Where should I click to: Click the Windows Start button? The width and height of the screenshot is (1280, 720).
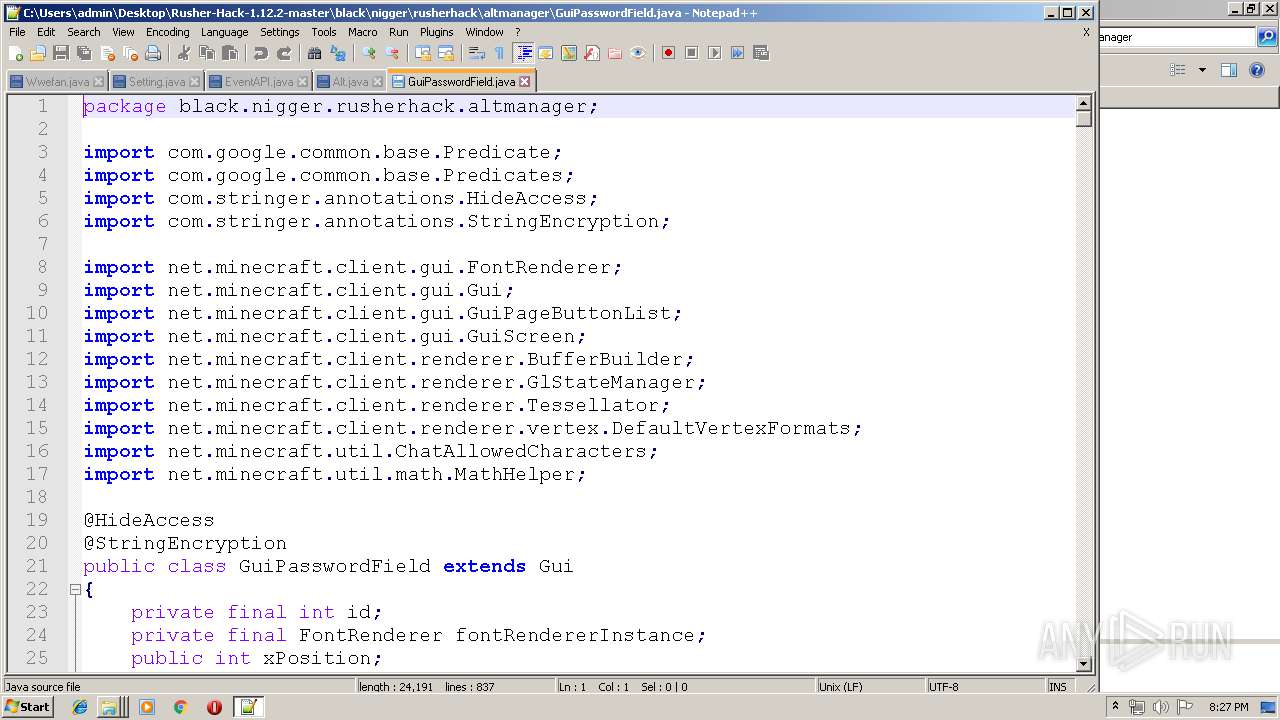point(27,707)
